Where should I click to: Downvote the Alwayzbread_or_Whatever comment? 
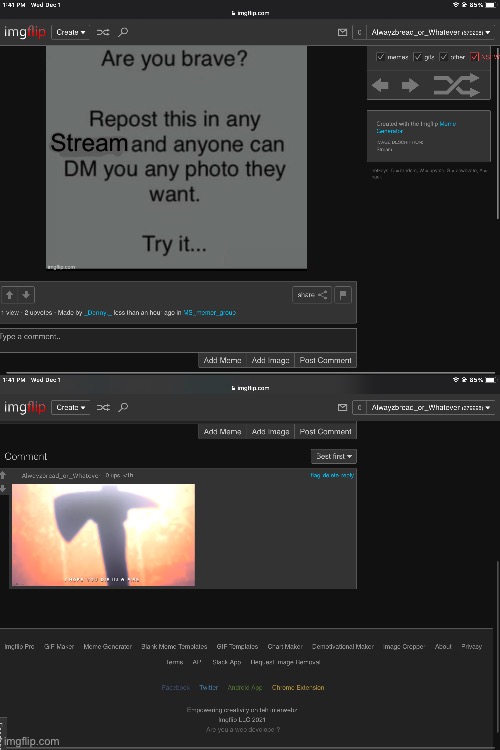click(3, 488)
